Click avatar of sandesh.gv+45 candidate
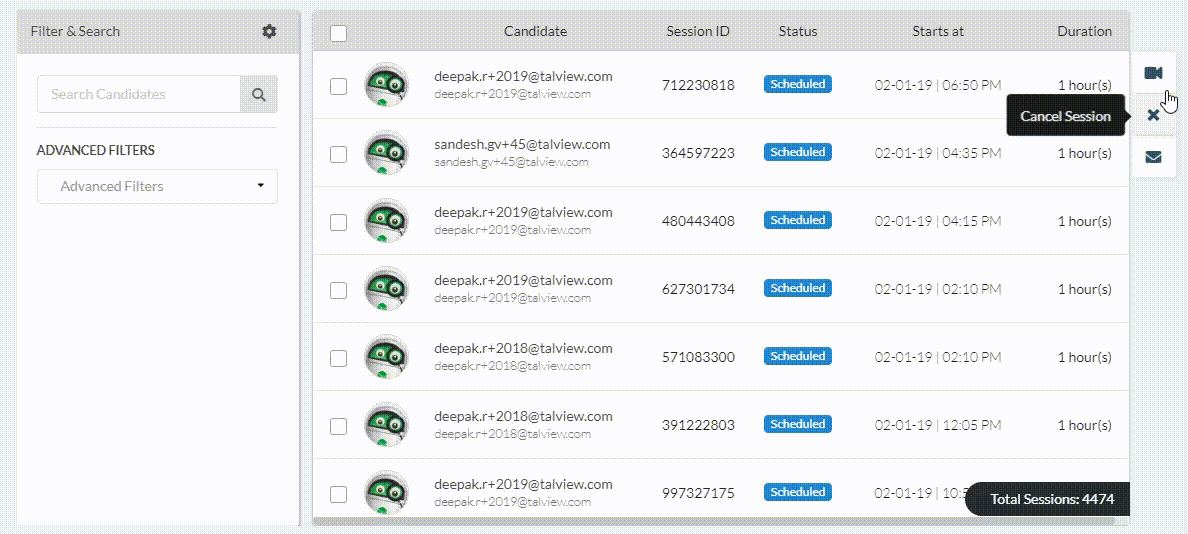Viewport: 1188px width, 534px height. [386, 152]
